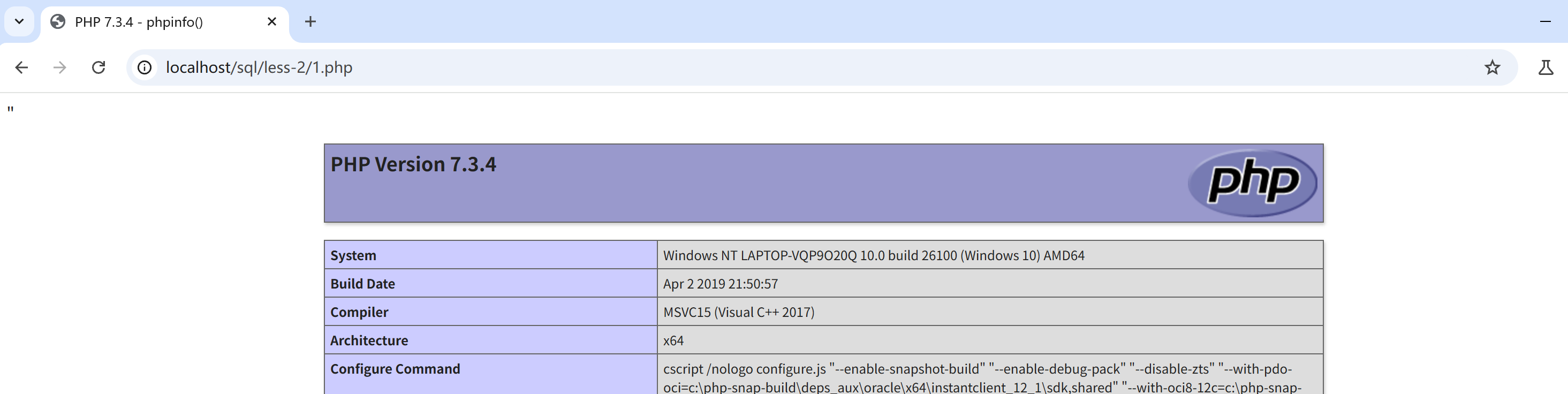Click the cscript /nologo configure.js value
1568x394 pixels.
pos(982,377)
